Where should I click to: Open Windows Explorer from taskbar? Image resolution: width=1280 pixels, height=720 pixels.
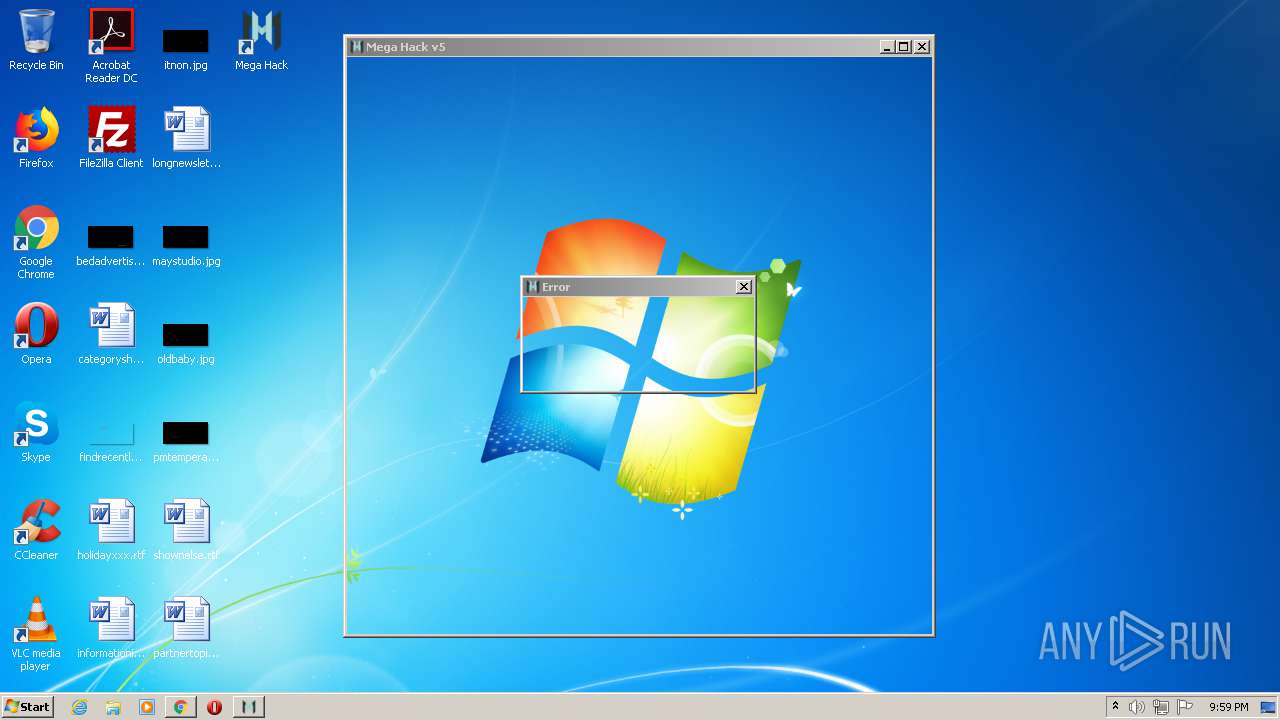113,707
